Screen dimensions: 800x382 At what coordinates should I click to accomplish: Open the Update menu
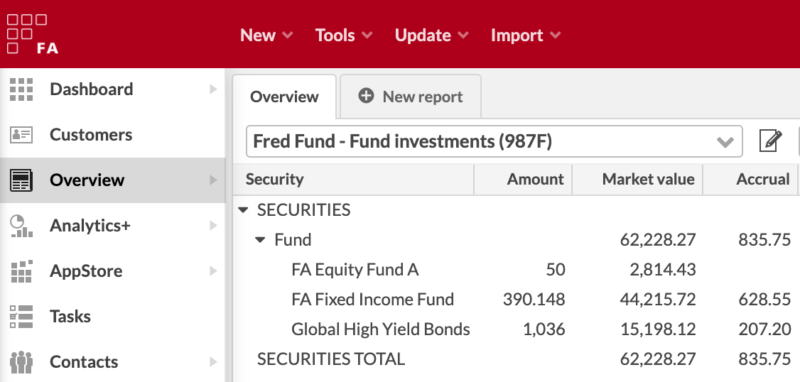[431, 35]
